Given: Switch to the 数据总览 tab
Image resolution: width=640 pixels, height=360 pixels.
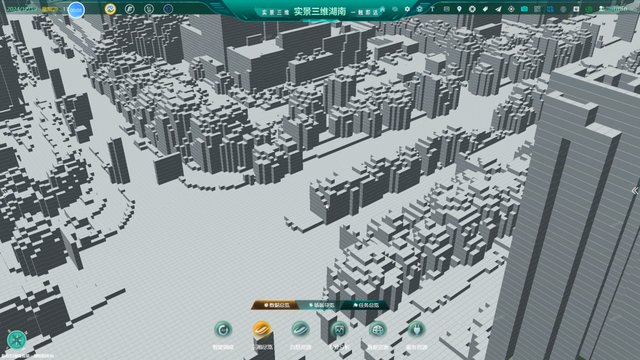Looking at the screenshot, I should (276, 305).
